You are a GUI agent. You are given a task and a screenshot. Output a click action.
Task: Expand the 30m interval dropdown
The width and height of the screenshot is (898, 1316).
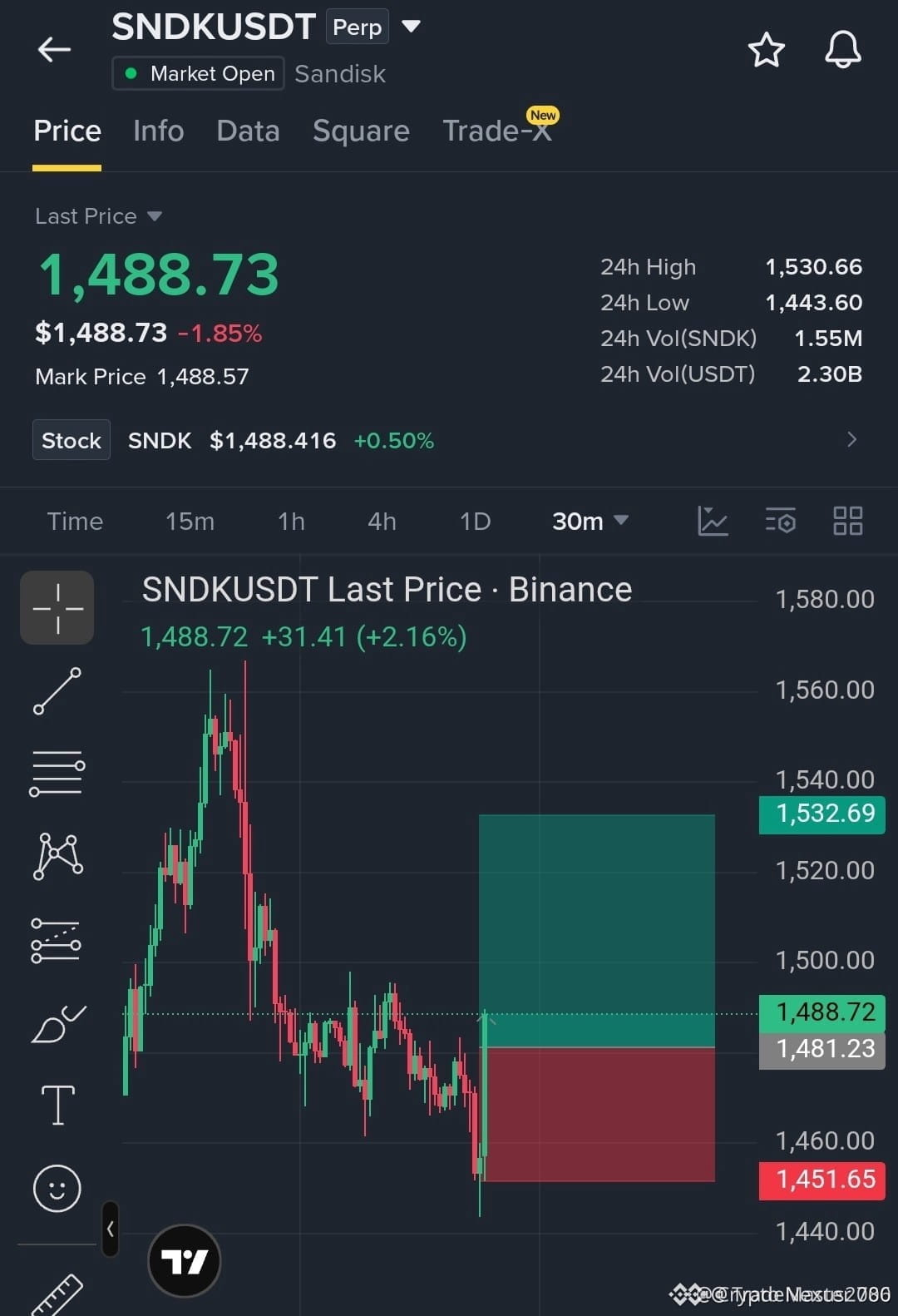click(x=590, y=522)
